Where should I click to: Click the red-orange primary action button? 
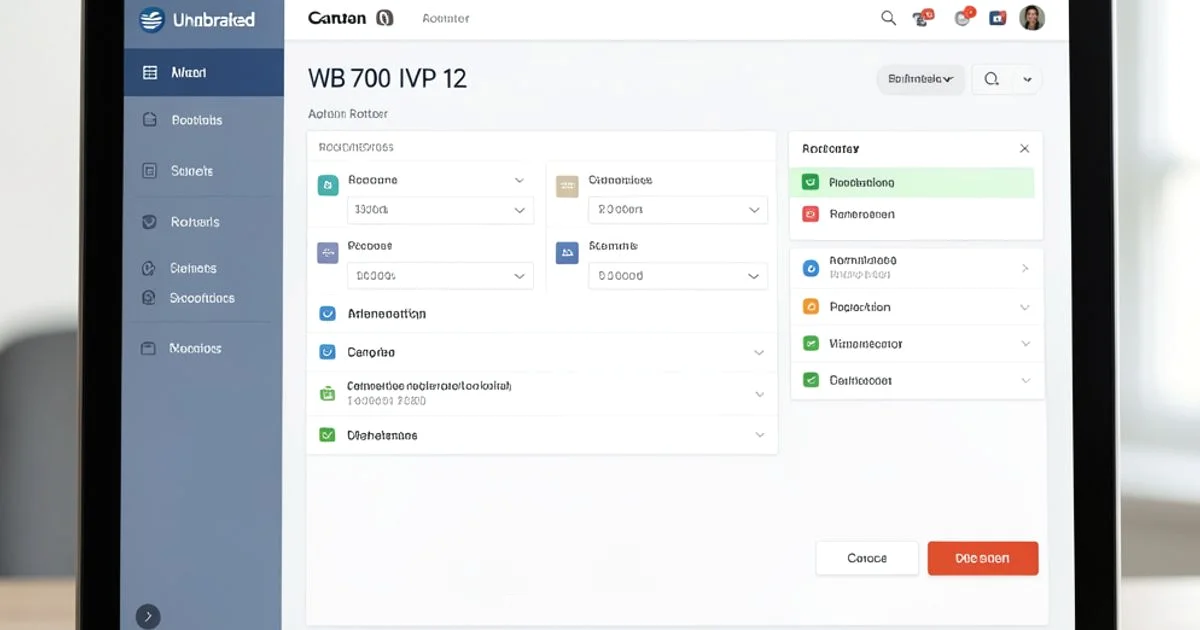pos(983,558)
